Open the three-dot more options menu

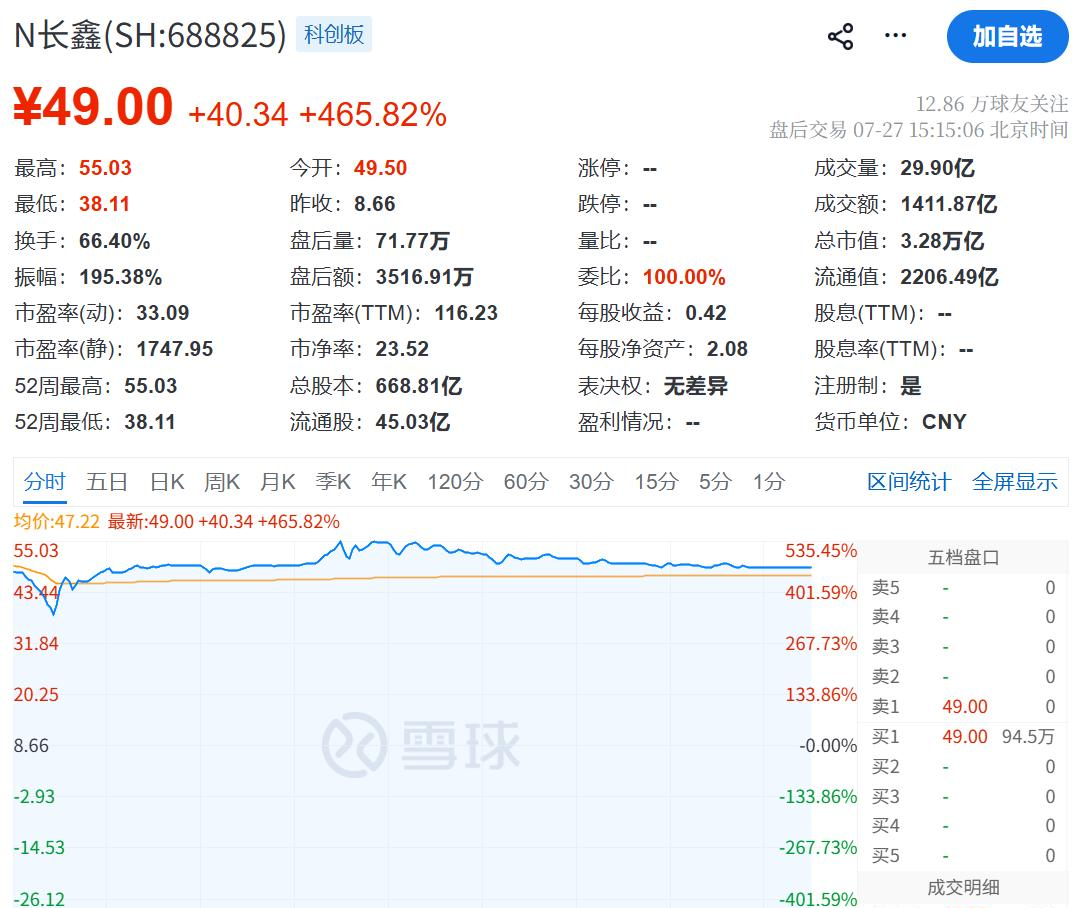pyautogui.click(x=895, y=35)
